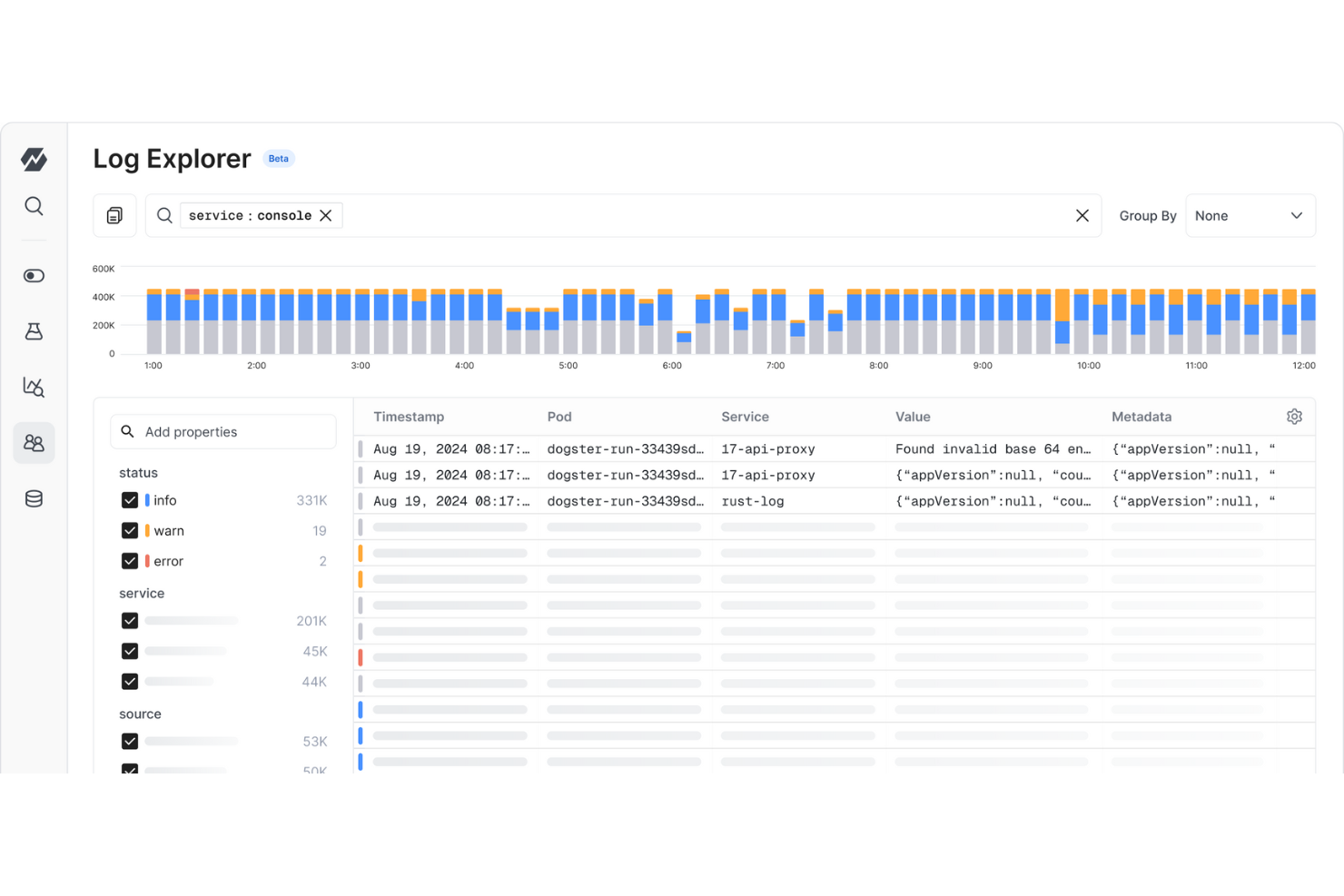Open table column settings gear

point(1294,417)
